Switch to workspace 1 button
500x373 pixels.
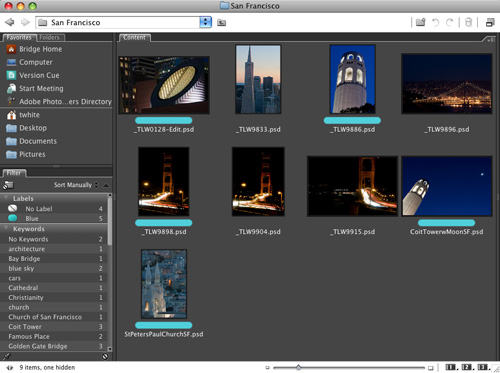click(451, 367)
